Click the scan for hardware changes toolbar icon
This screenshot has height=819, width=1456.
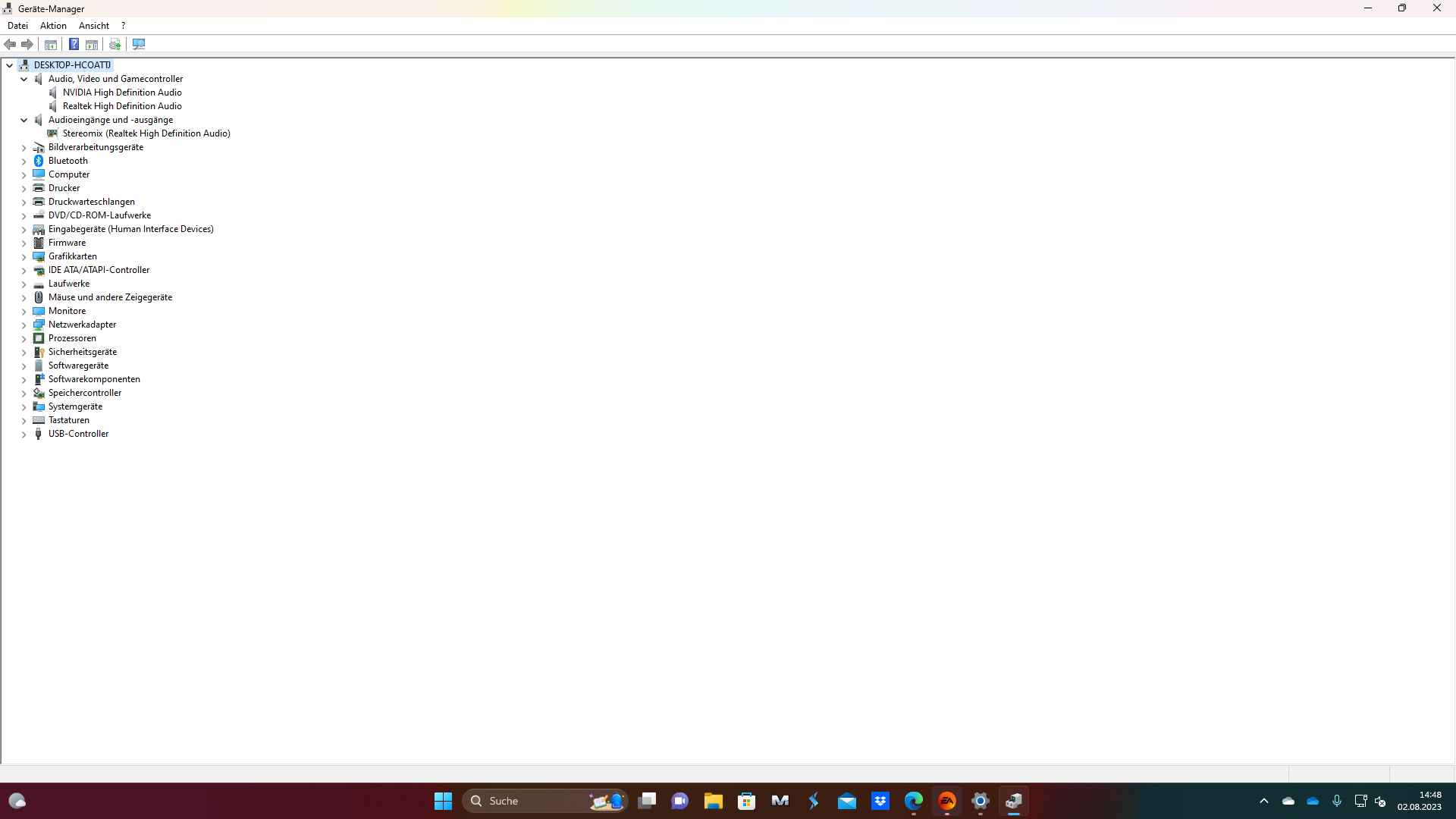click(139, 44)
